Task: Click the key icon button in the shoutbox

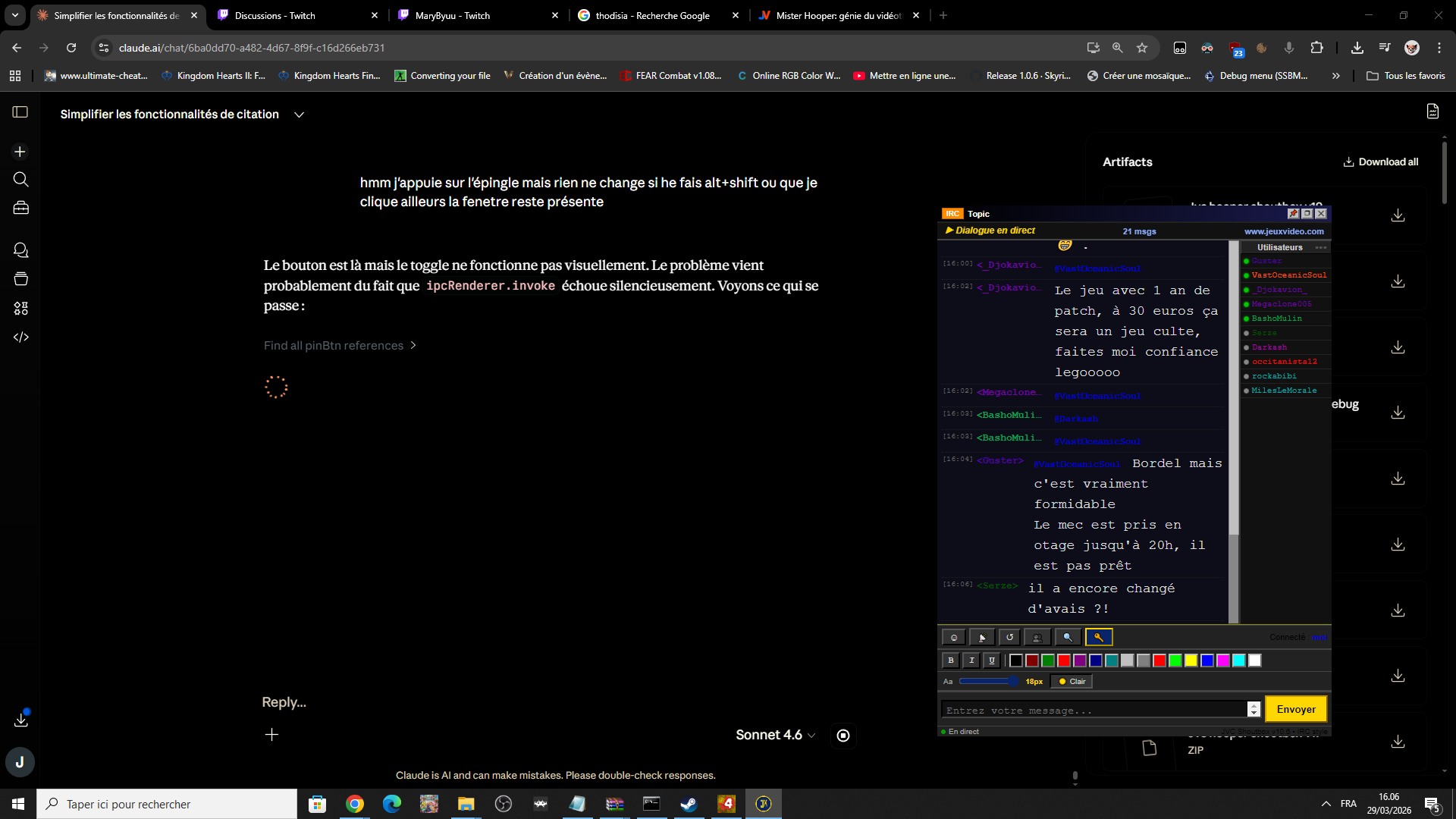Action: coord(1098,638)
